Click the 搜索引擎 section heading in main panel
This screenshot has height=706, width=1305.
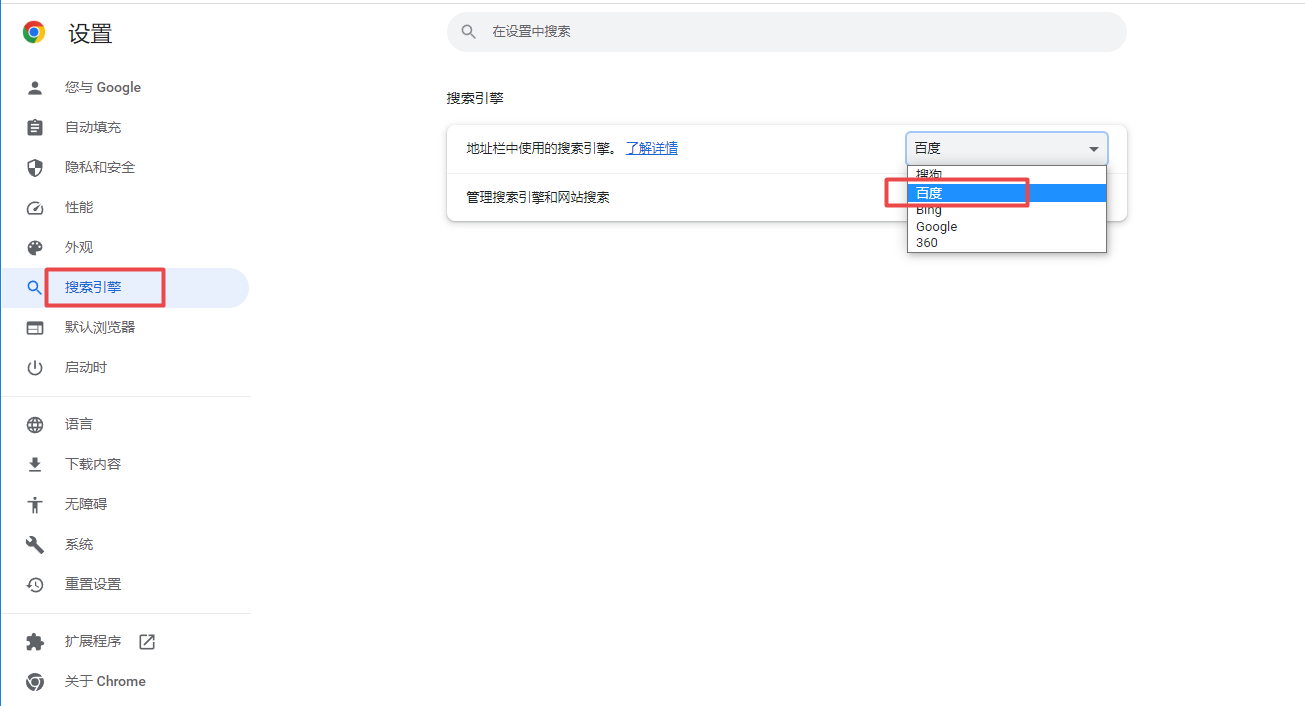pyautogui.click(x=475, y=98)
